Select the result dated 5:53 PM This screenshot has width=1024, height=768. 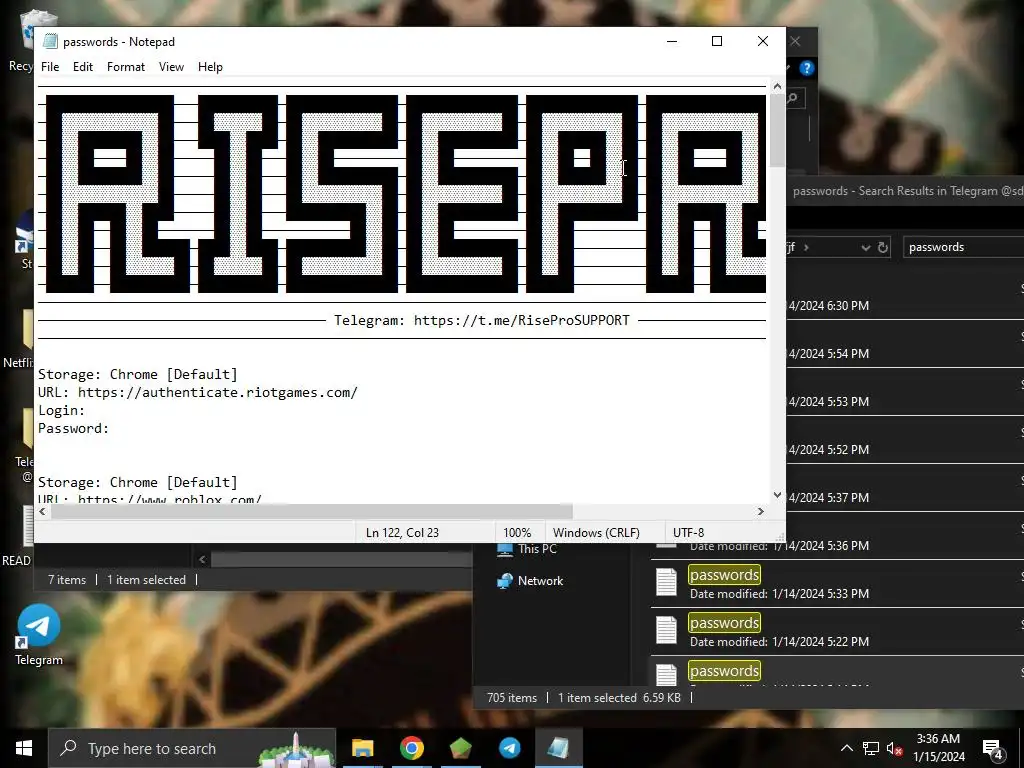904,392
